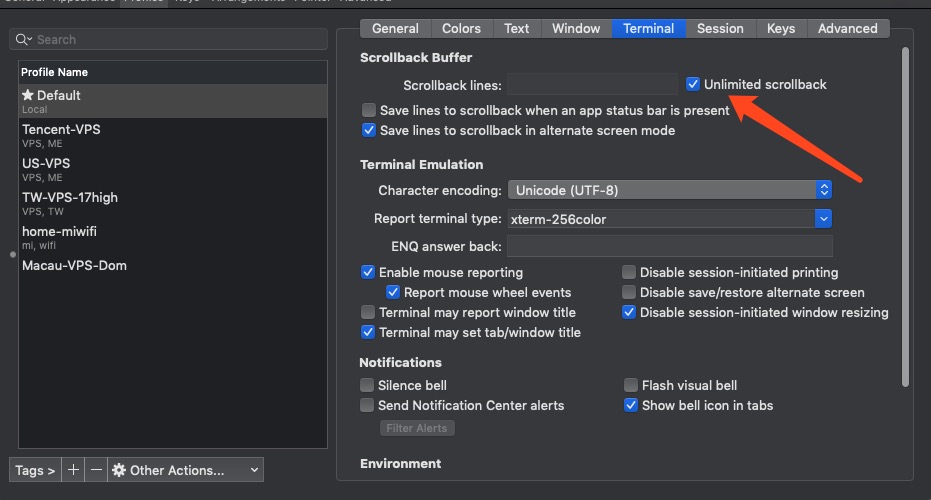Enable Save lines when app status bar present
The height and width of the screenshot is (500, 931).
point(369,110)
